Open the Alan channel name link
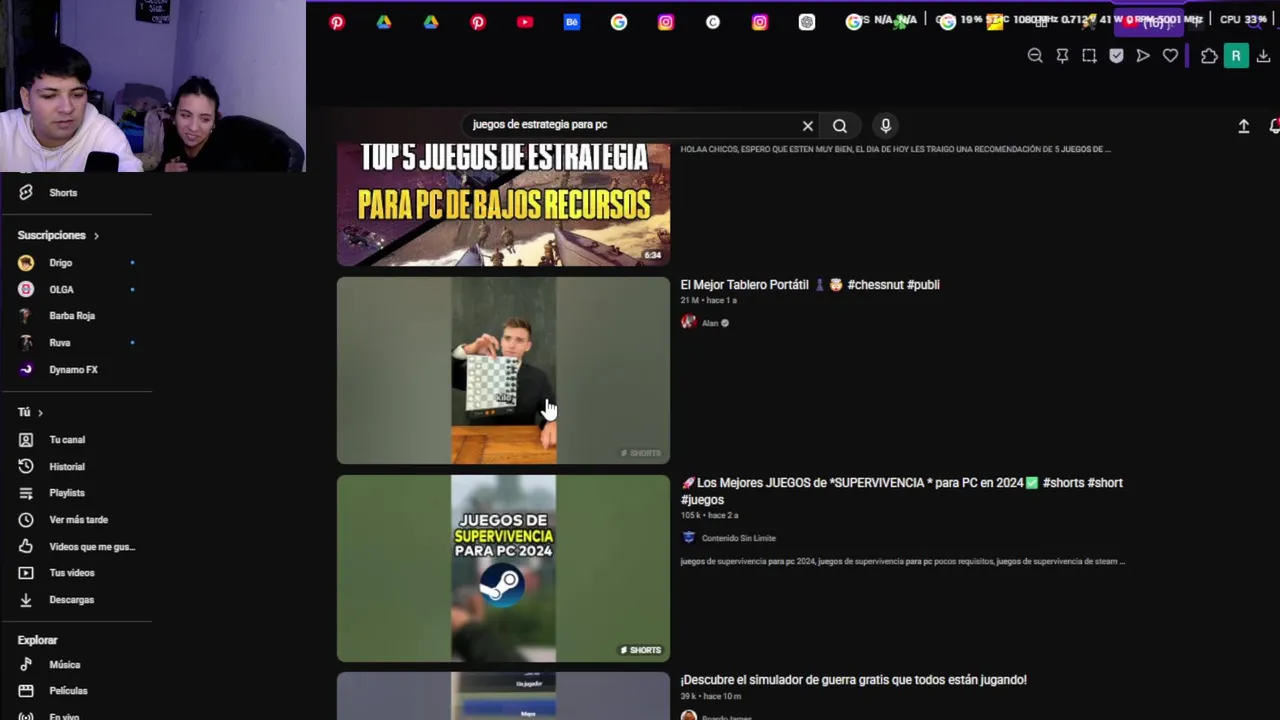This screenshot has height=720, width=1280. [710, 323]
